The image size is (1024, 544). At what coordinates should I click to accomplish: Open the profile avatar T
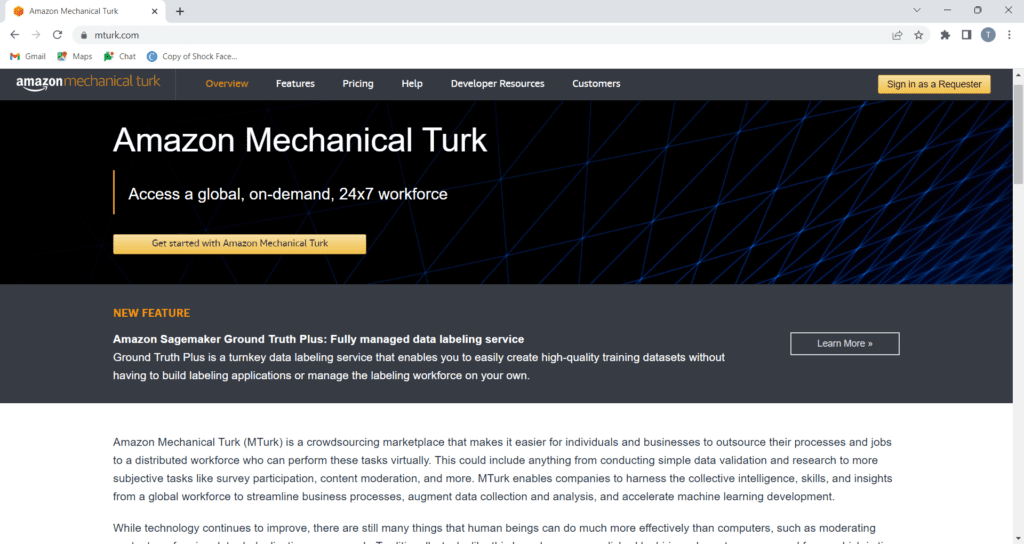988,35
